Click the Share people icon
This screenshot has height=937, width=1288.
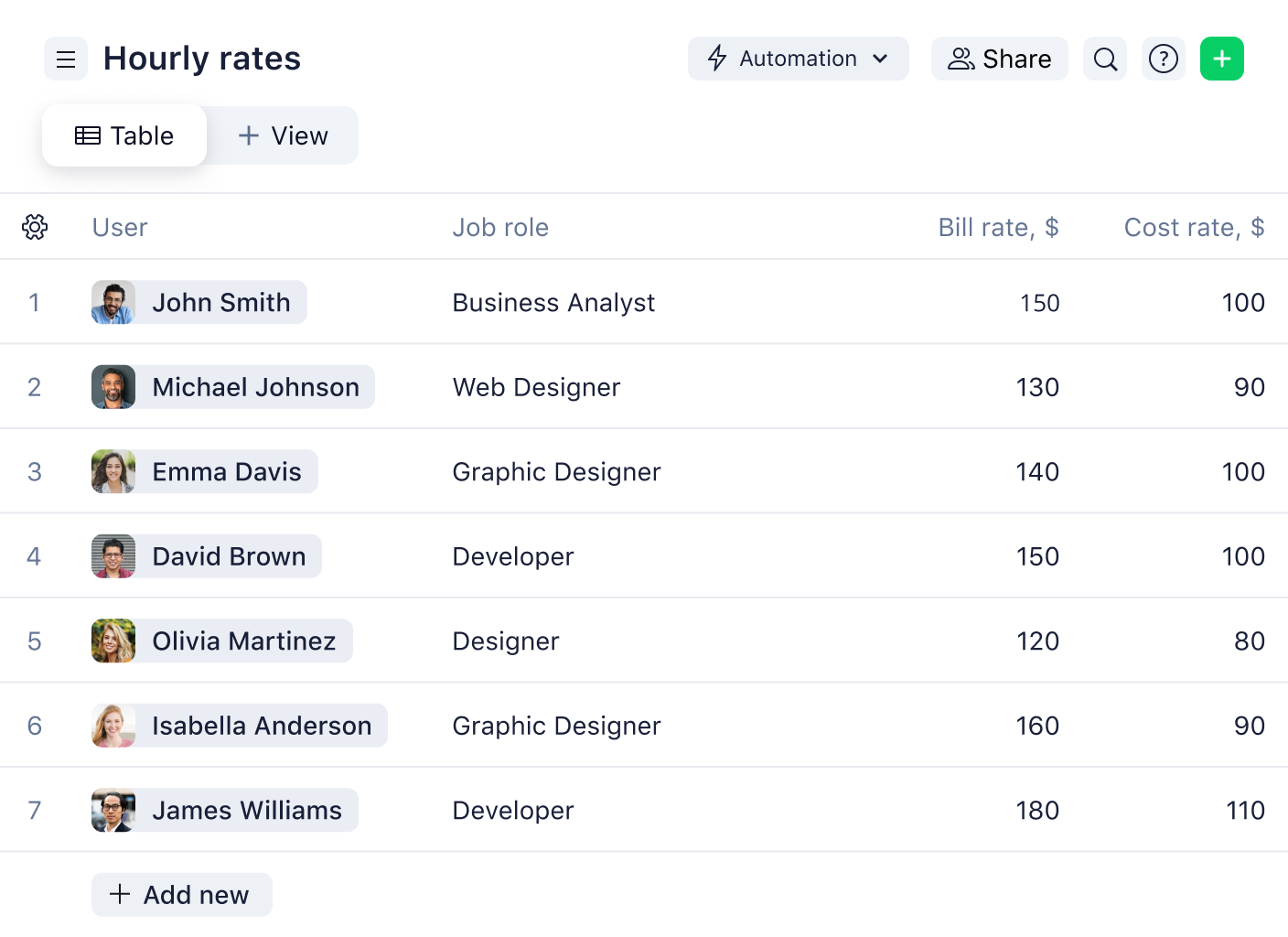click(x=960, y=59)
